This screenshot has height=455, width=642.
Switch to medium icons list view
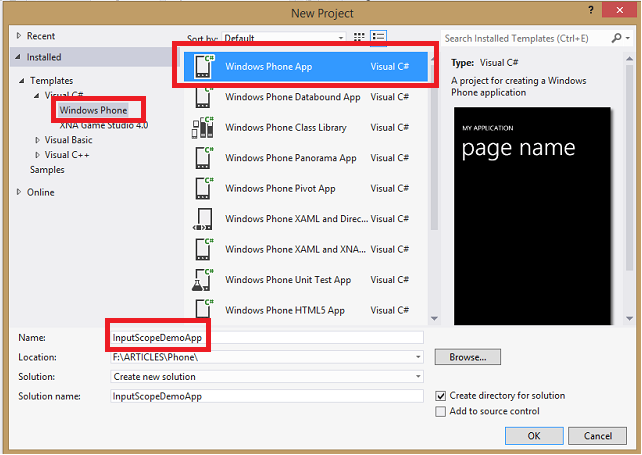click(378, 37)
